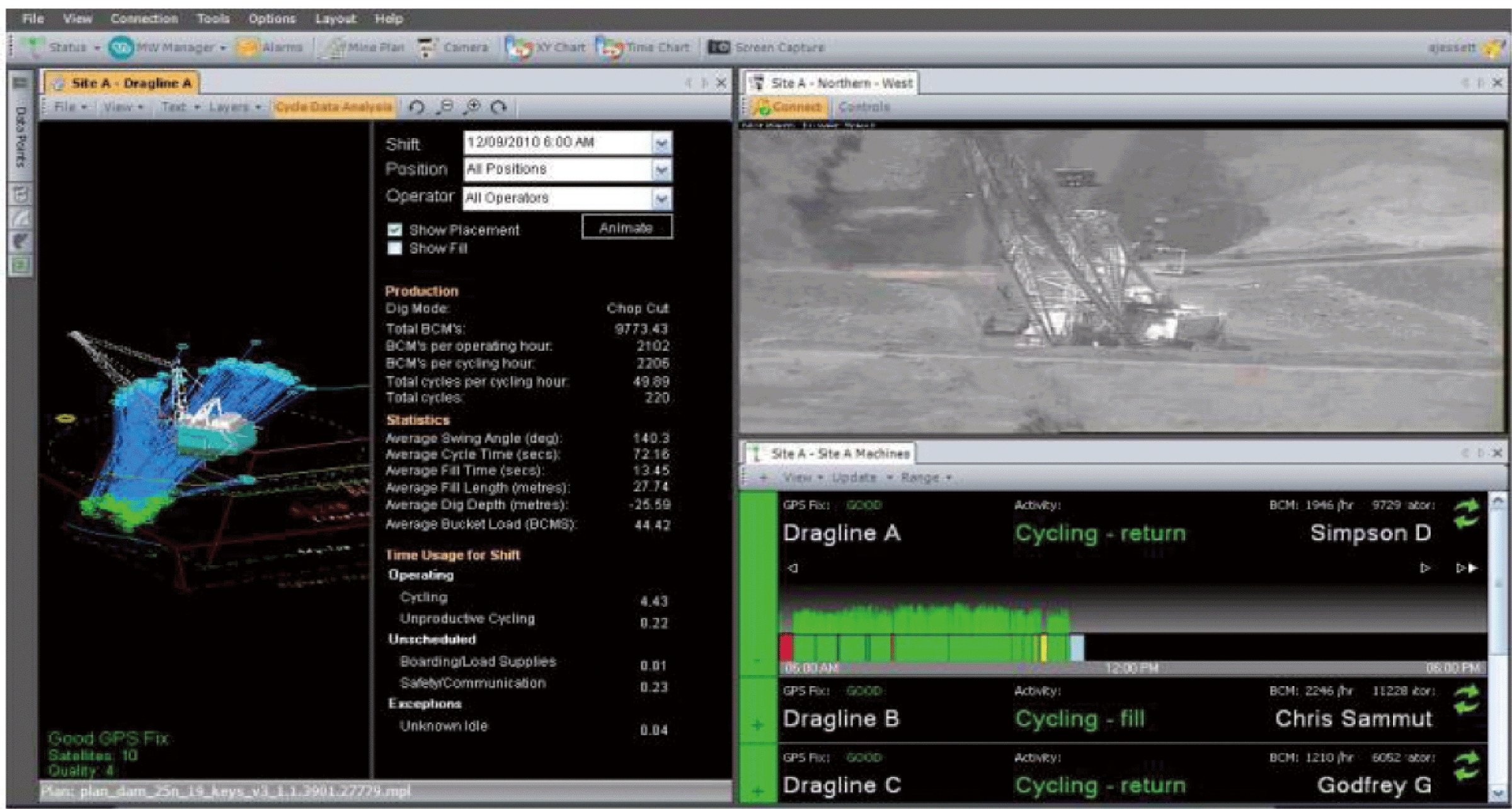Click Dragline A refresh arrows icon
Screen dimensions: 1512x809
pos(1466,514)
